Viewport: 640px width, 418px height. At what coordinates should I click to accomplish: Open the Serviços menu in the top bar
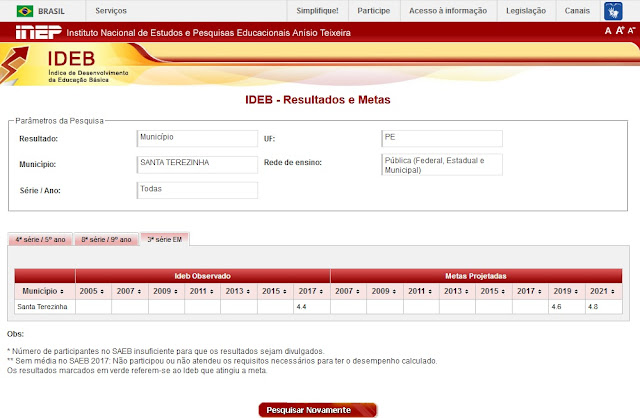(x=110, y=10)
